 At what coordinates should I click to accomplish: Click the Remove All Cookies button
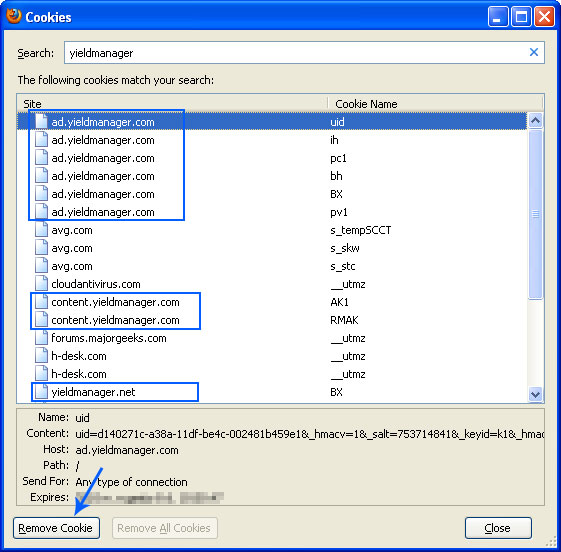165,528
